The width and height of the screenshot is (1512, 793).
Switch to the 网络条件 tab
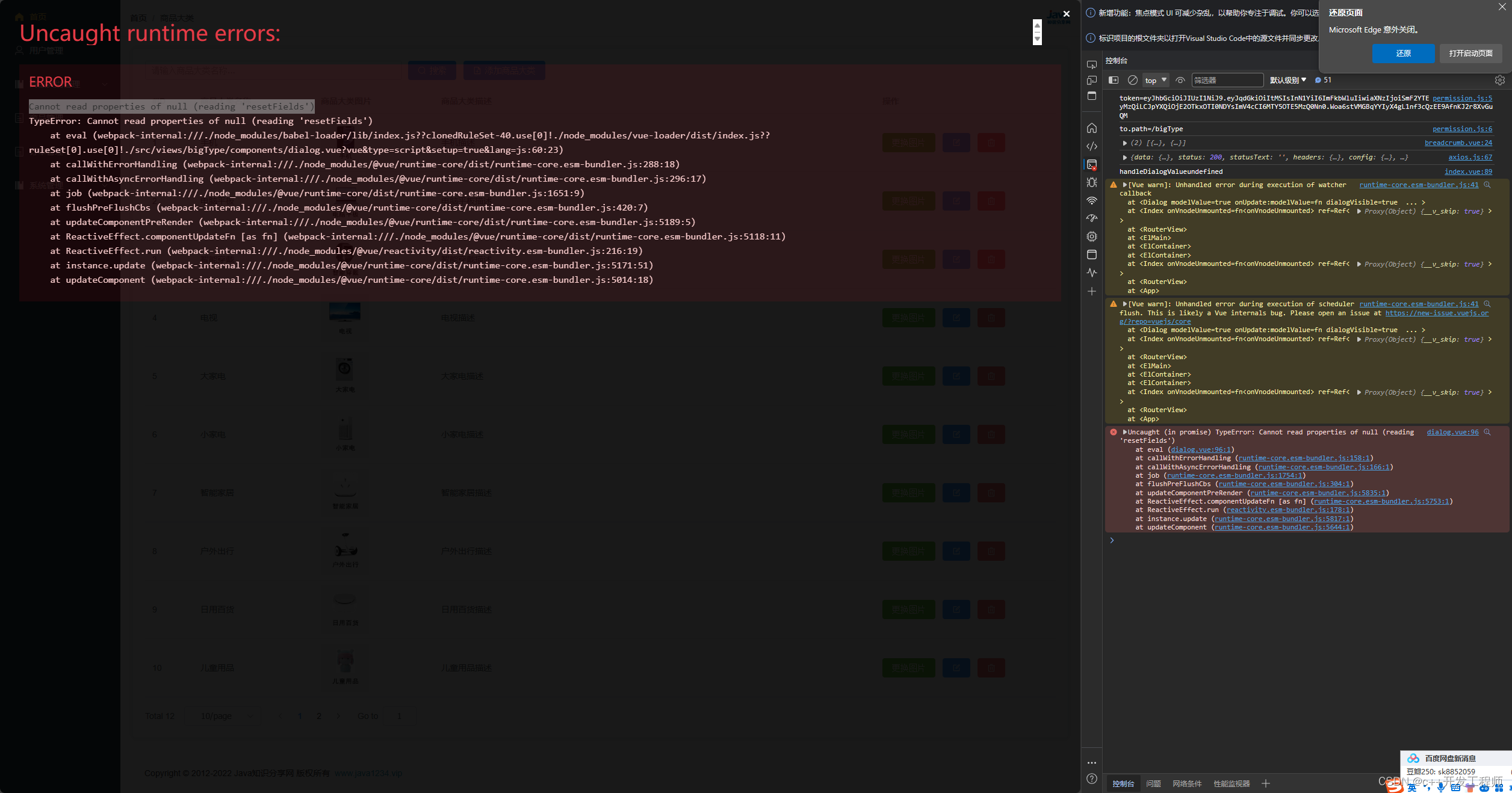click(x=1187, y=783)
